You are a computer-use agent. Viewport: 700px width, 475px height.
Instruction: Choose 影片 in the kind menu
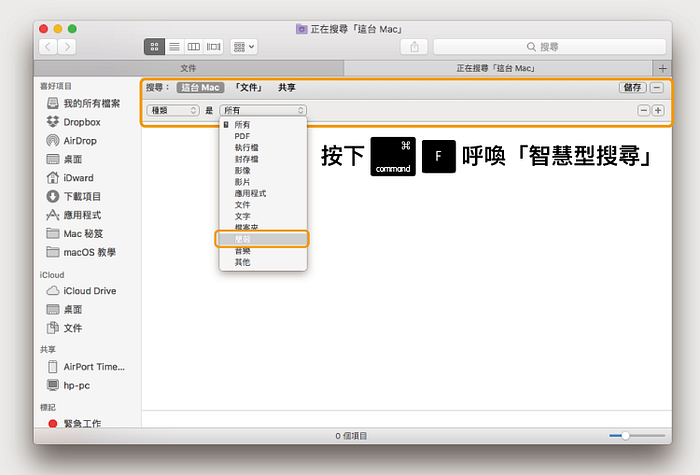tap(263, 182)
